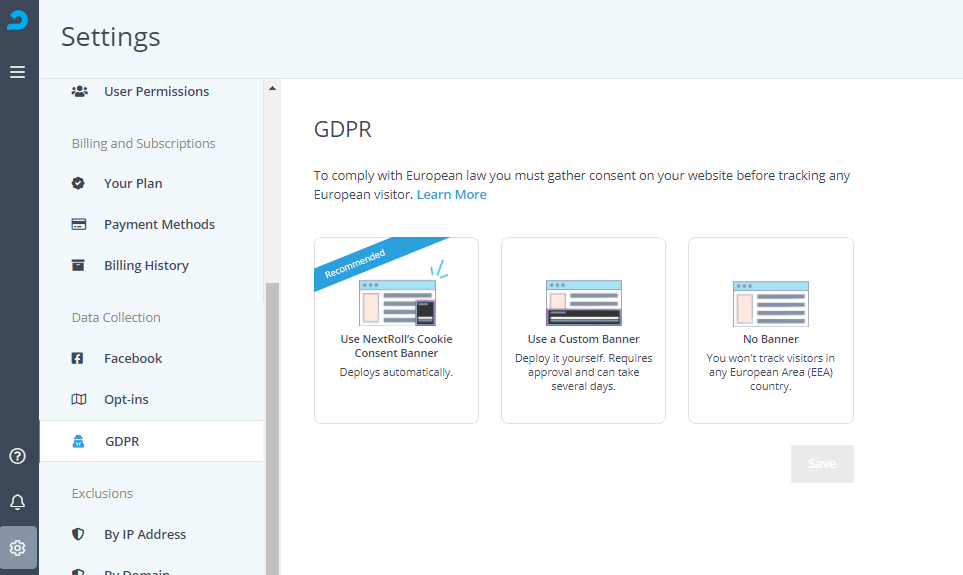Choose the Use a Custom Banner option
The height and width of the screenshot is (575, 963).
pyautogui.click(x=583, y=331)
